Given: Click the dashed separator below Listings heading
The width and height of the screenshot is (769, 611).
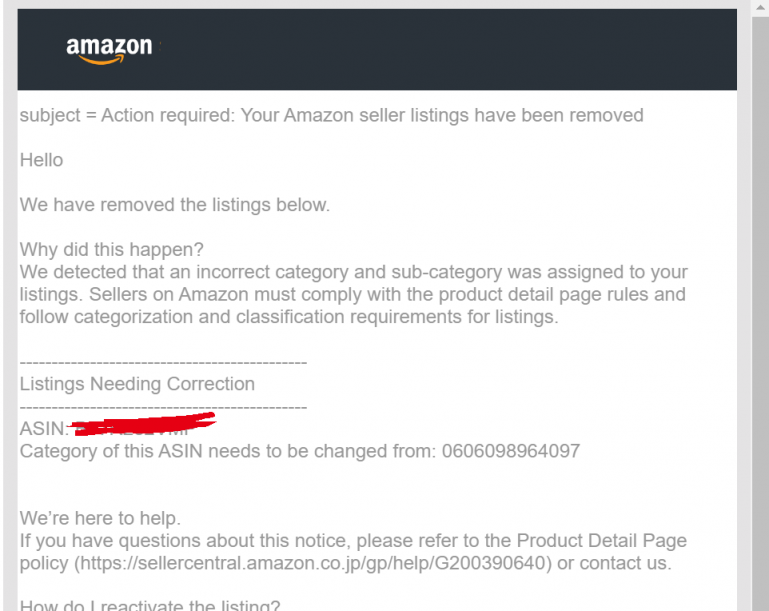Looking at the screenshot, I should point(163,407).
